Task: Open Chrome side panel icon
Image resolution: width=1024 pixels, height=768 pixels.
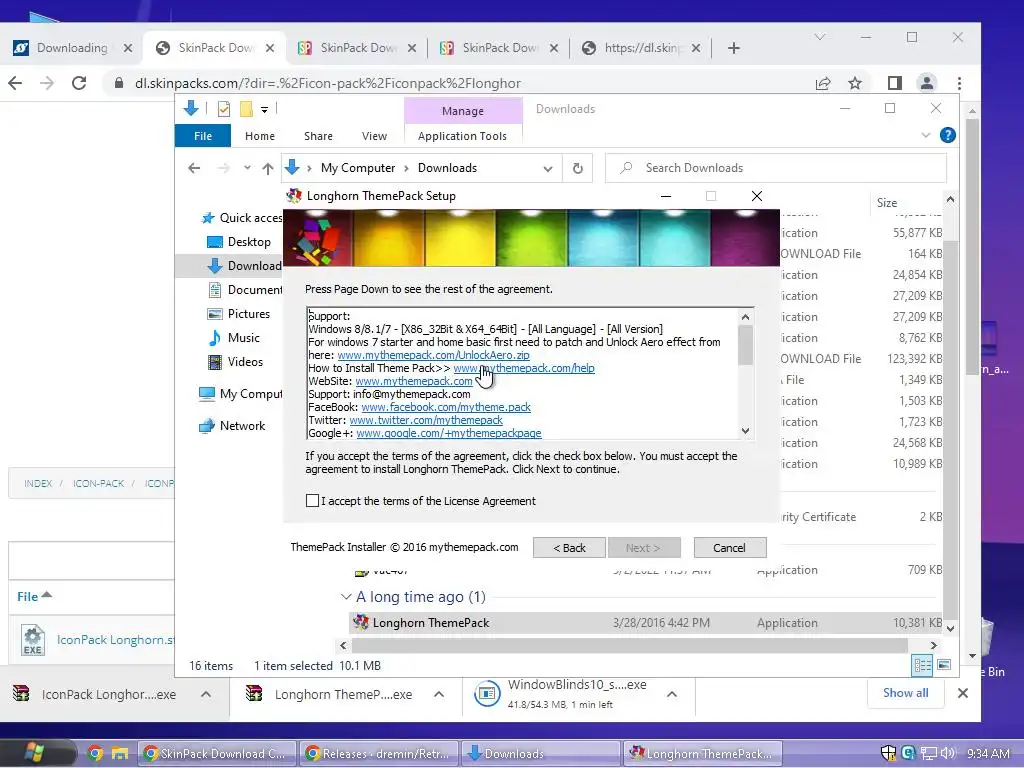Action: pos(895,83)
